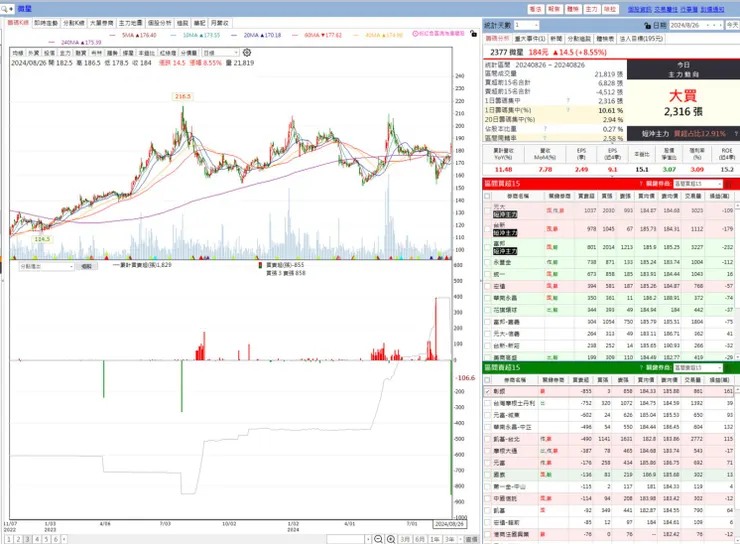Switch to 個股分析 tab
The width and height of the screenshot is (740, 544).
pyautogui.click(x=160, y=23)
